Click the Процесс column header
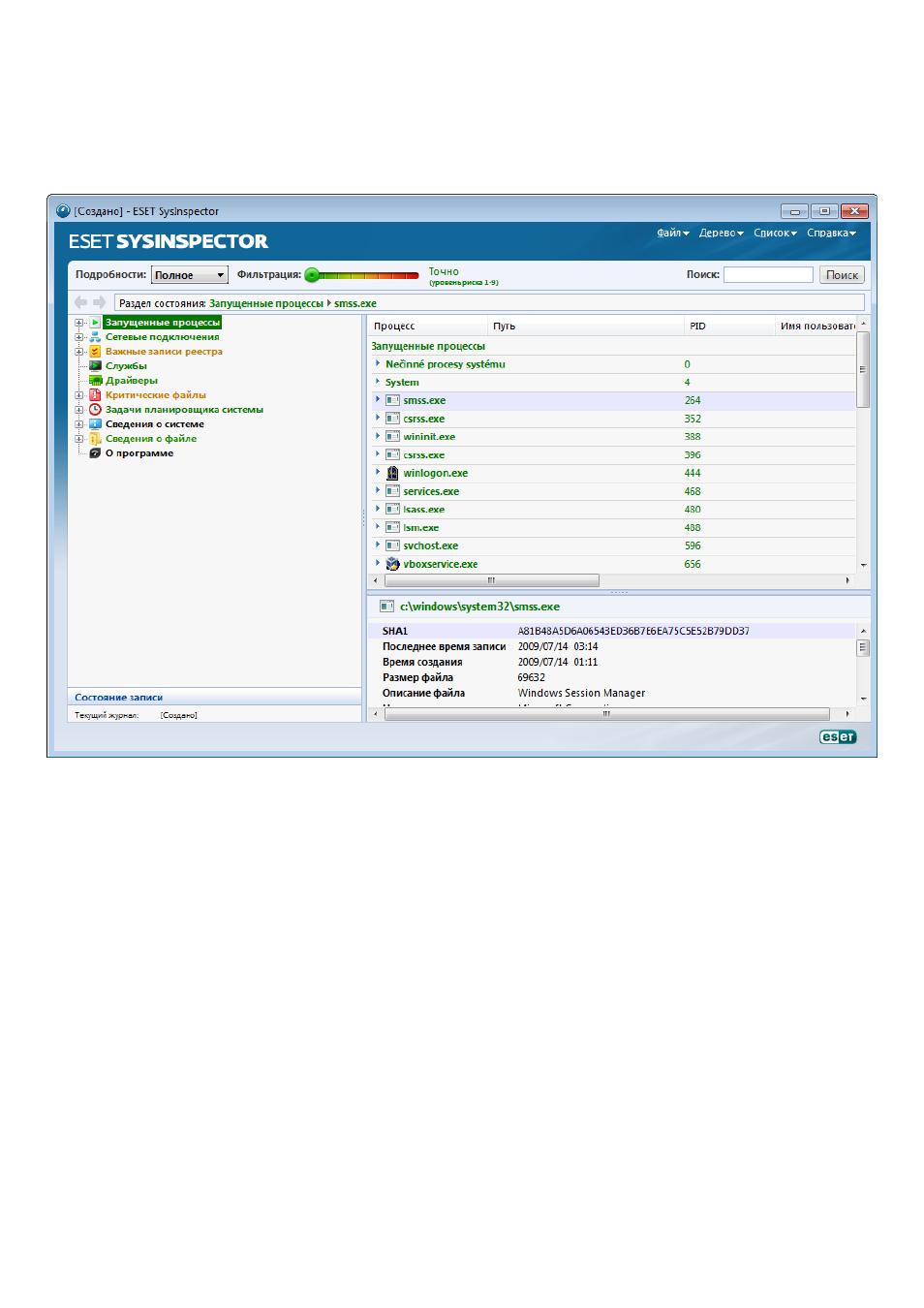This screenshot has width=924, height=1308. (429, 327)
